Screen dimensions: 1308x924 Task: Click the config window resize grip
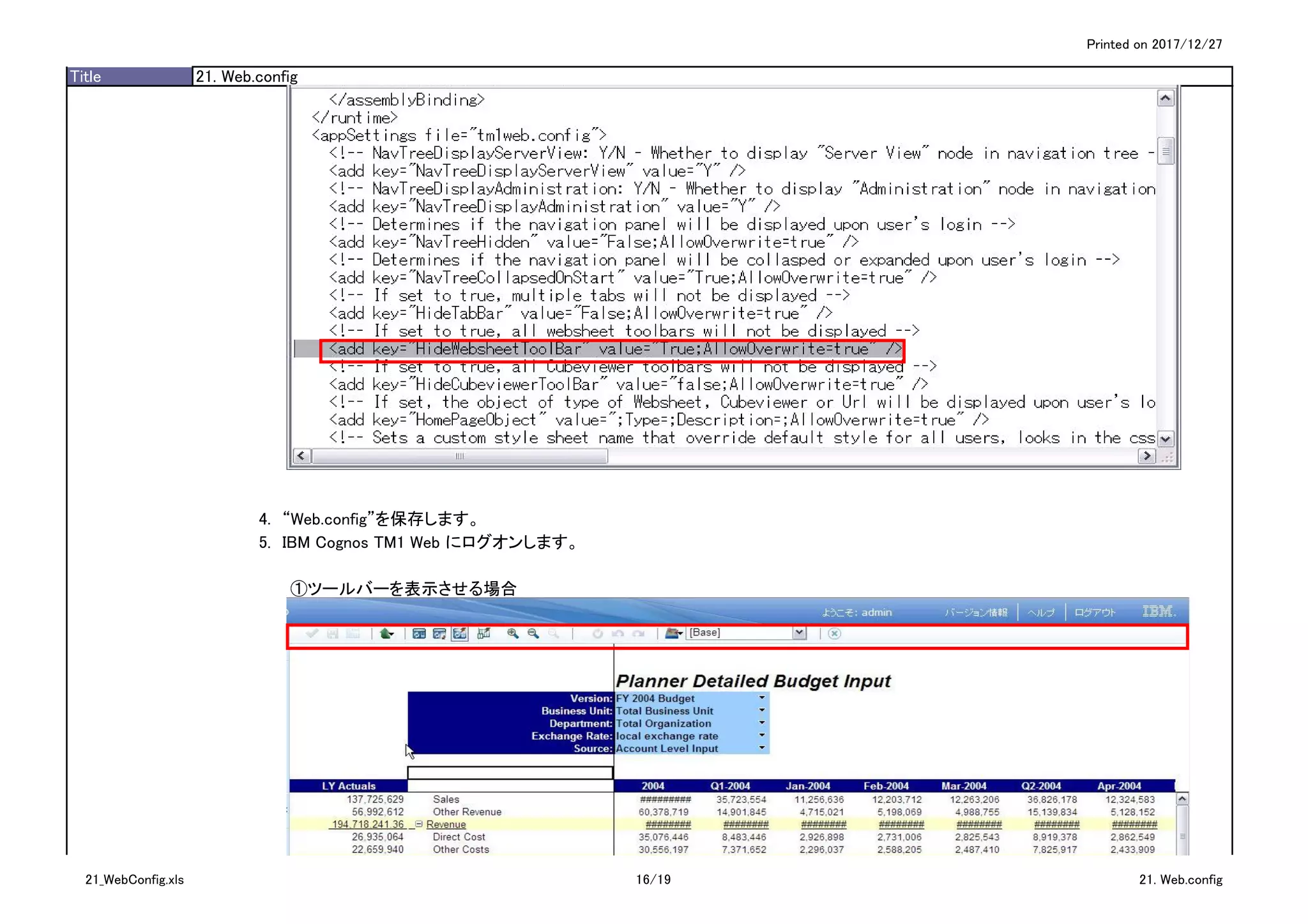click(x=1167, y=457)
